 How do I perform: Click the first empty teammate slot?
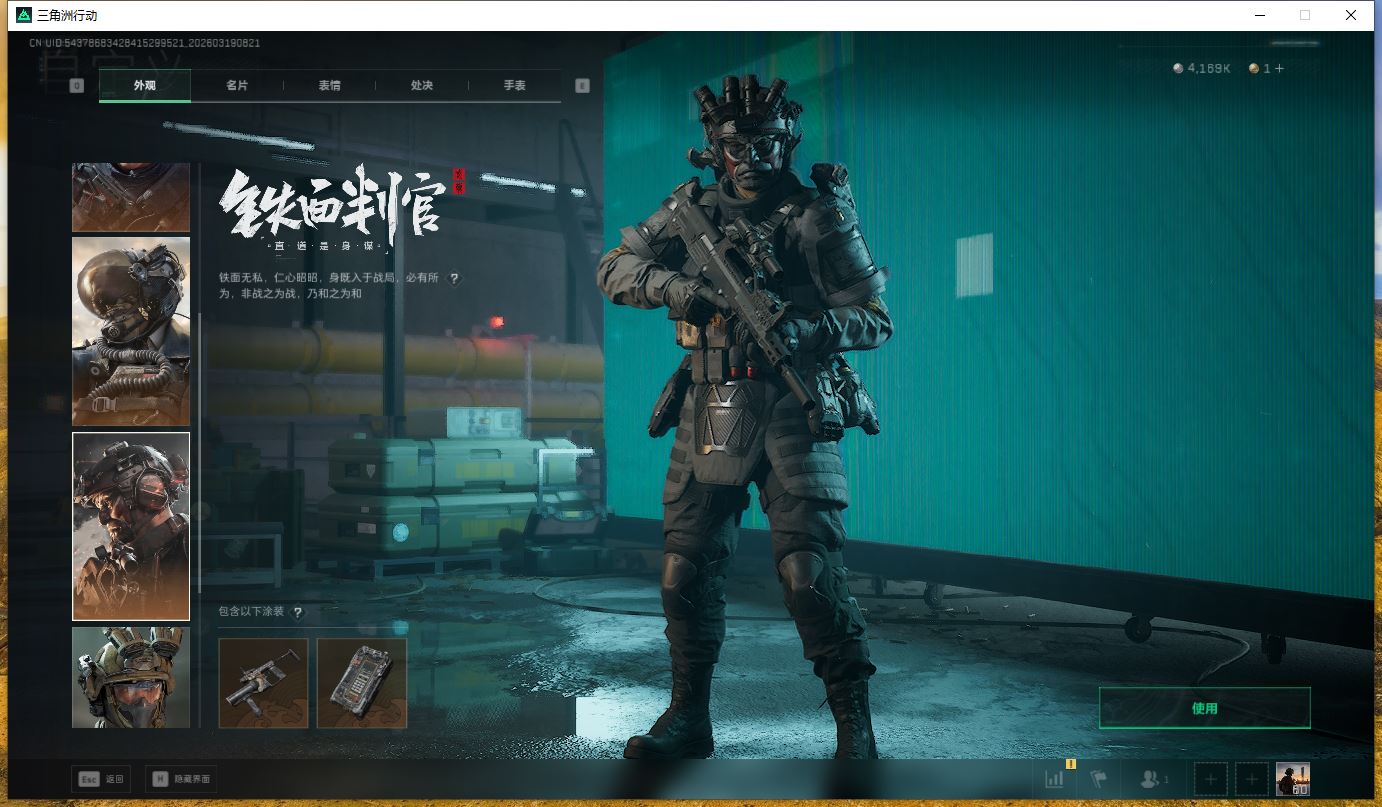(x=1211, y=778)
